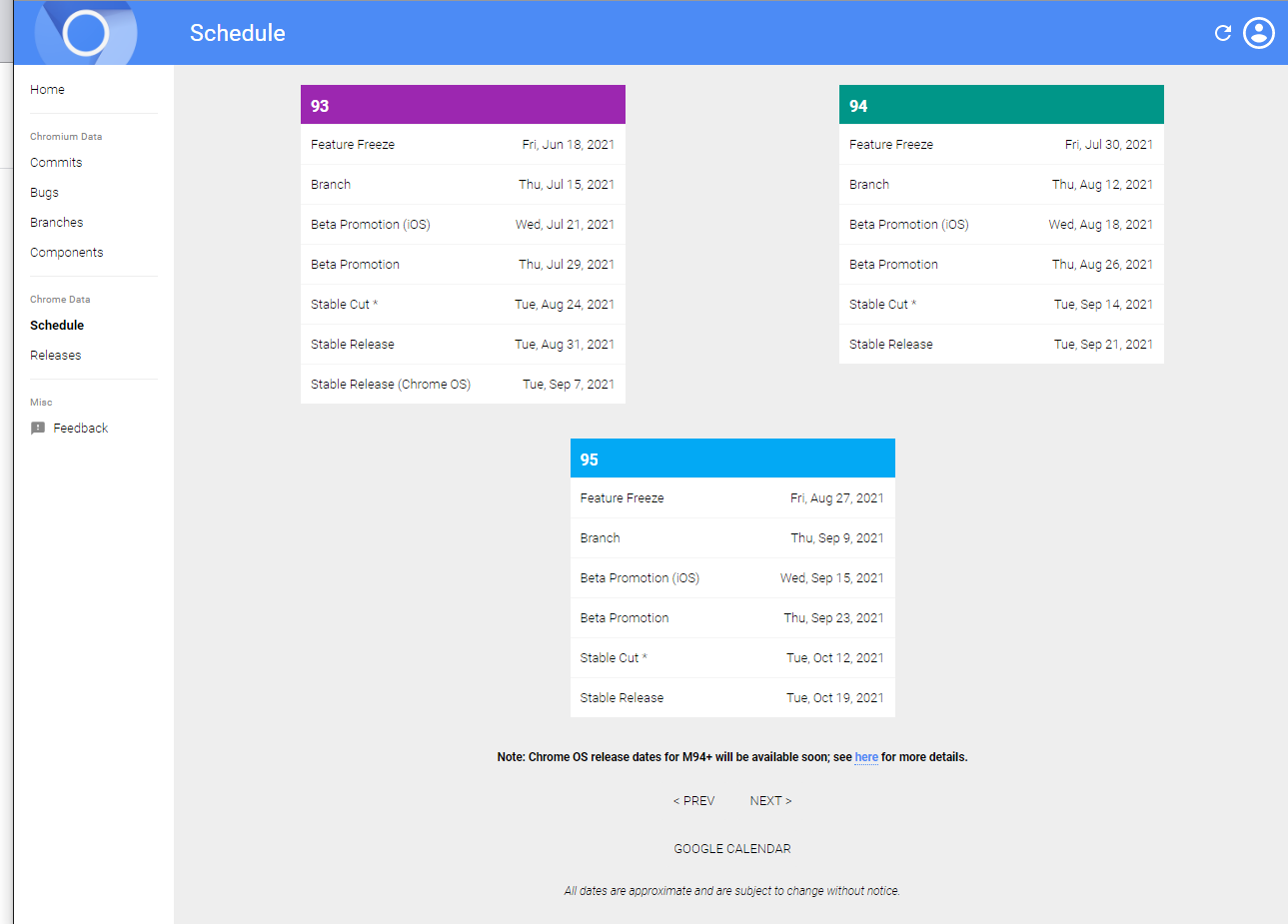The width and height of the screenshot is (1288, 924).
Task: Open the GOOGLE CALENDAR button
Action: (x=732, y=849)
